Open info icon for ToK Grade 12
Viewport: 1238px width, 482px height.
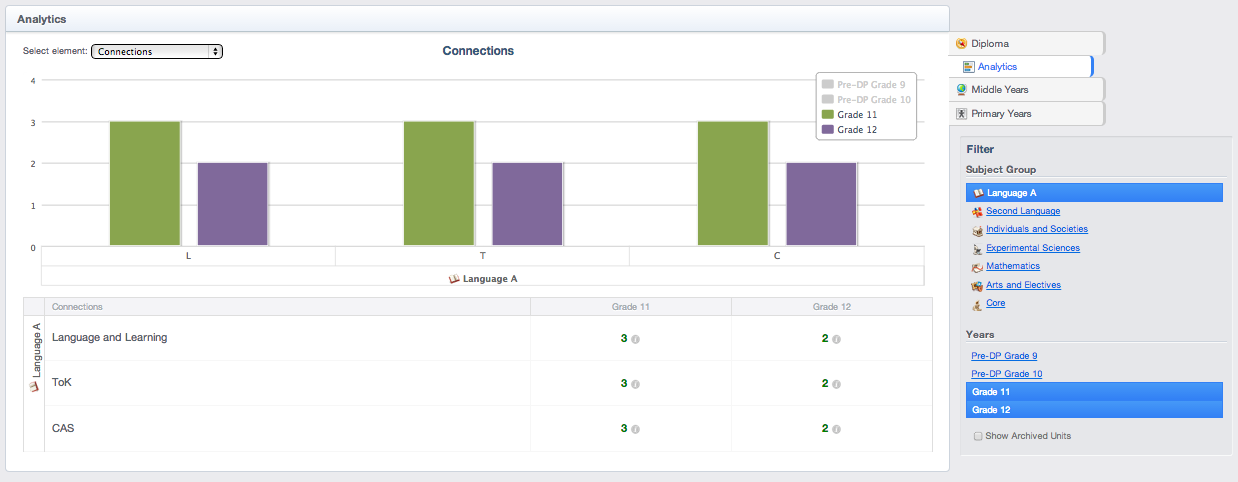[x=836, y=384]
